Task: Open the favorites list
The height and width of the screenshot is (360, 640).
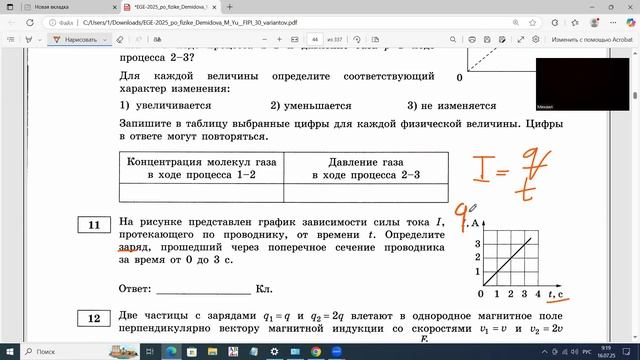Action: (x=575, y=23)
